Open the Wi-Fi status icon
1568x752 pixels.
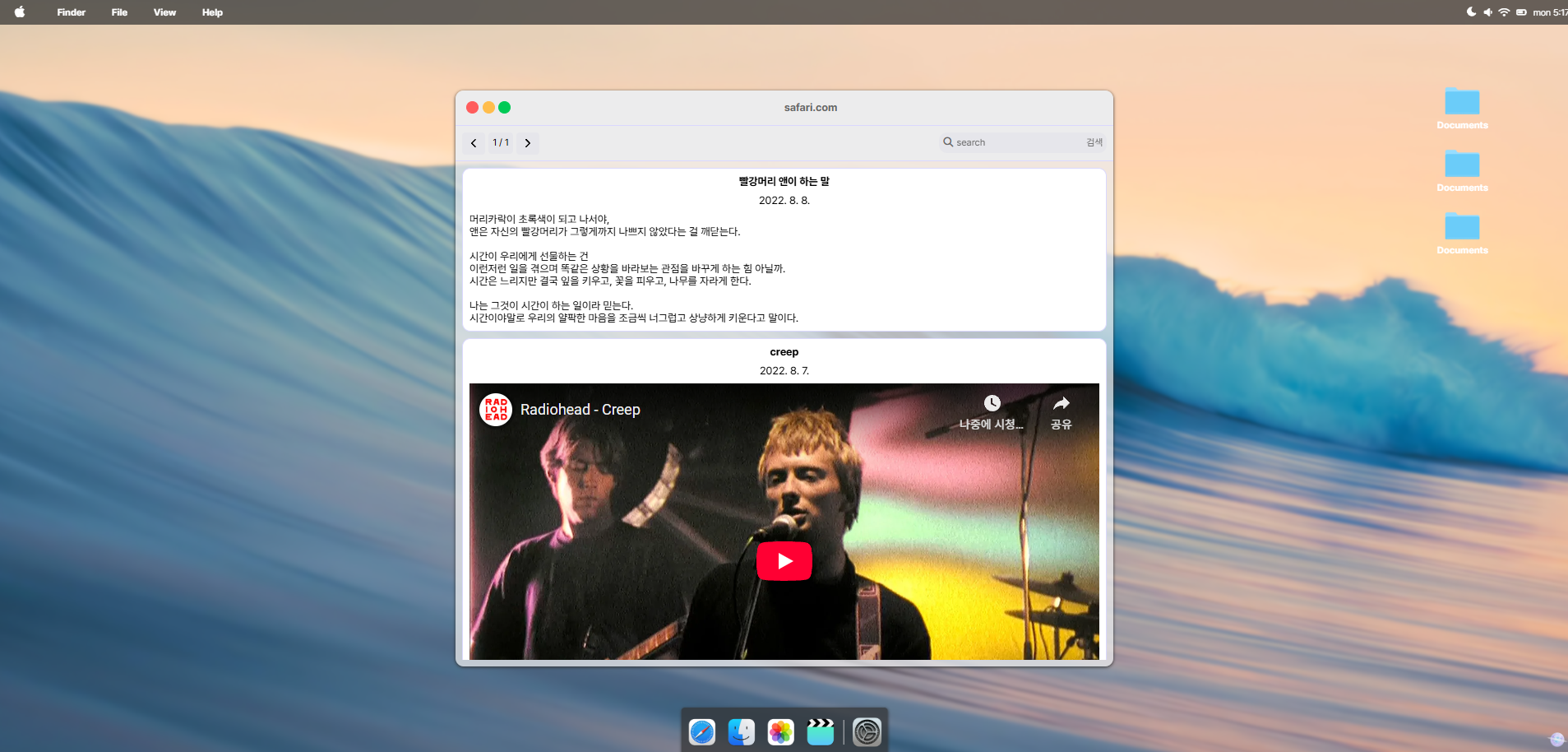click(x=1504, y=12)
